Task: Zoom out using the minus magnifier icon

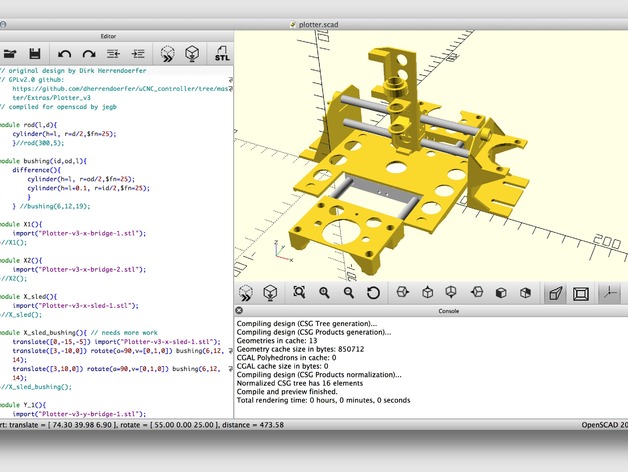Action: [349, 293]
